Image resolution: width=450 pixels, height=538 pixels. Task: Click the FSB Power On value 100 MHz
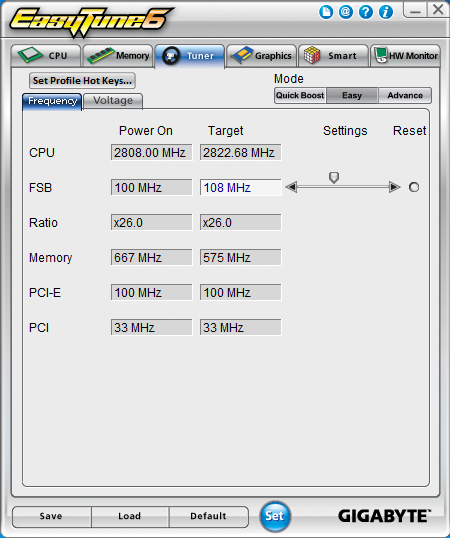click(x=151, y=187)
